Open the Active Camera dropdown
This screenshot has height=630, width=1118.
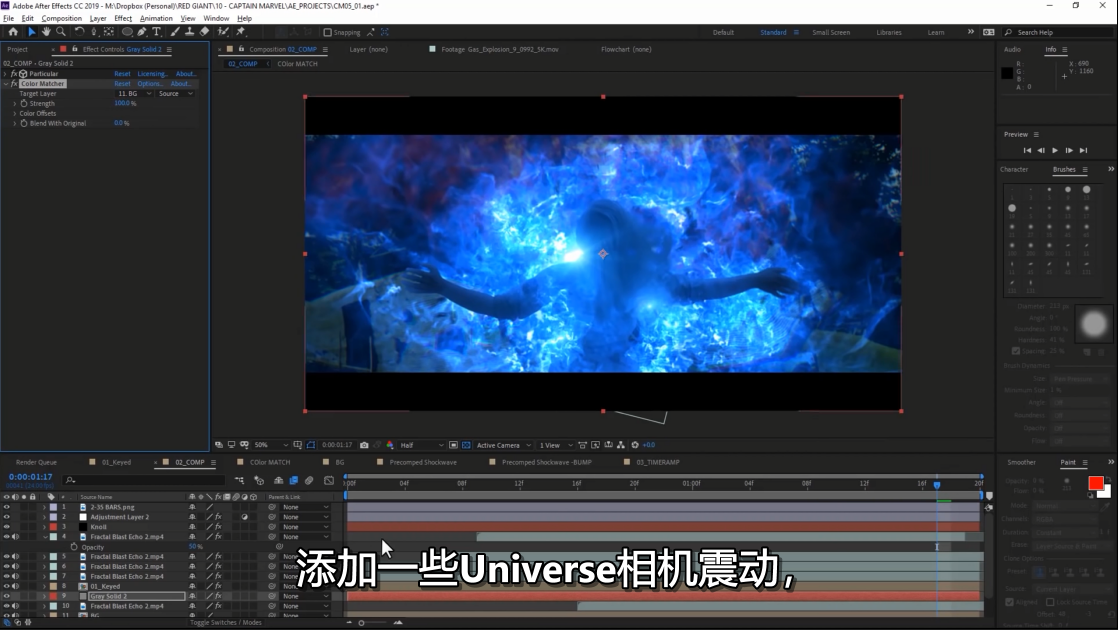[x=504, y=445]
